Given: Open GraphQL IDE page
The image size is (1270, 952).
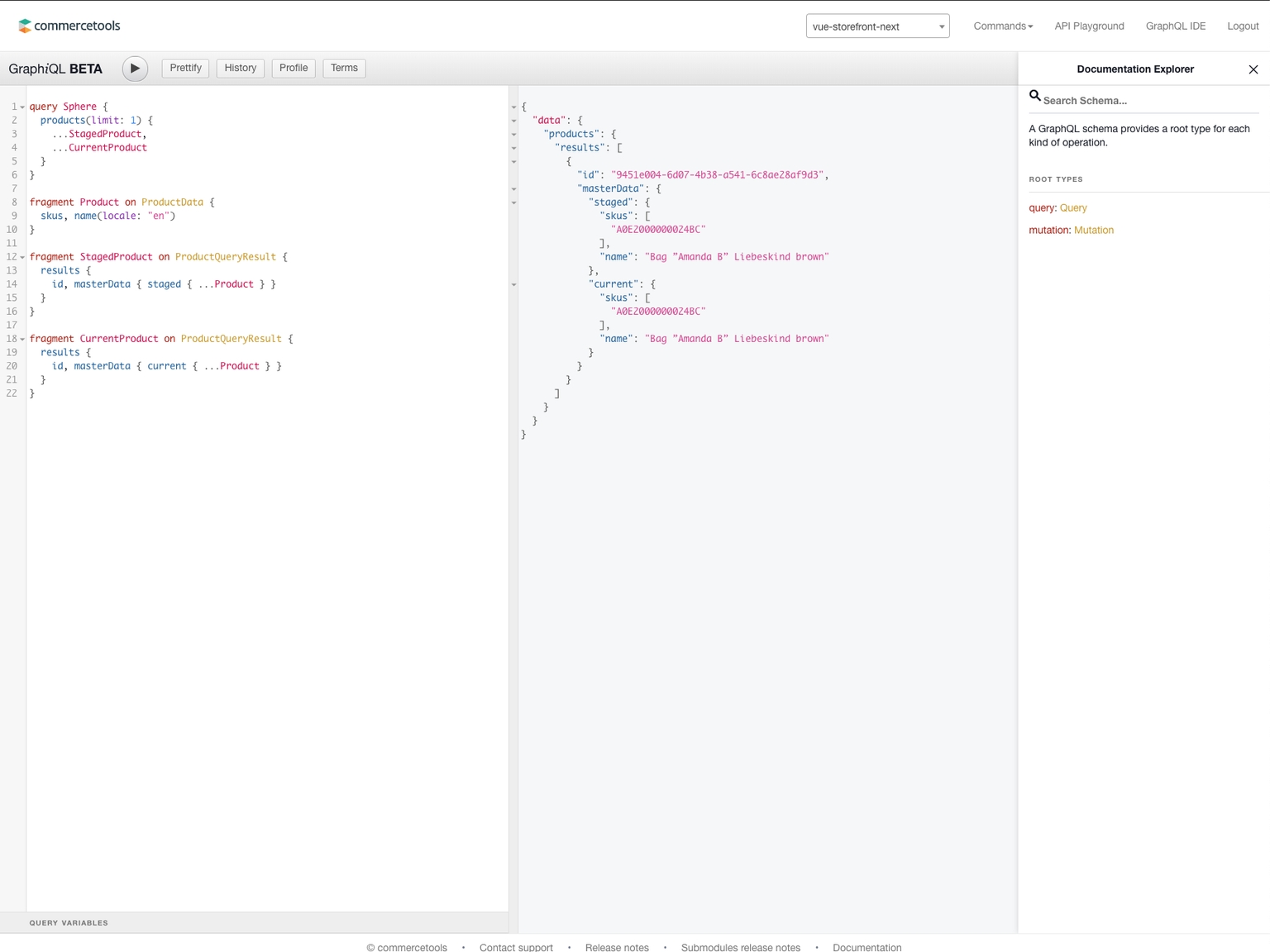Looking at the screenshot, I should [1175, 26].
